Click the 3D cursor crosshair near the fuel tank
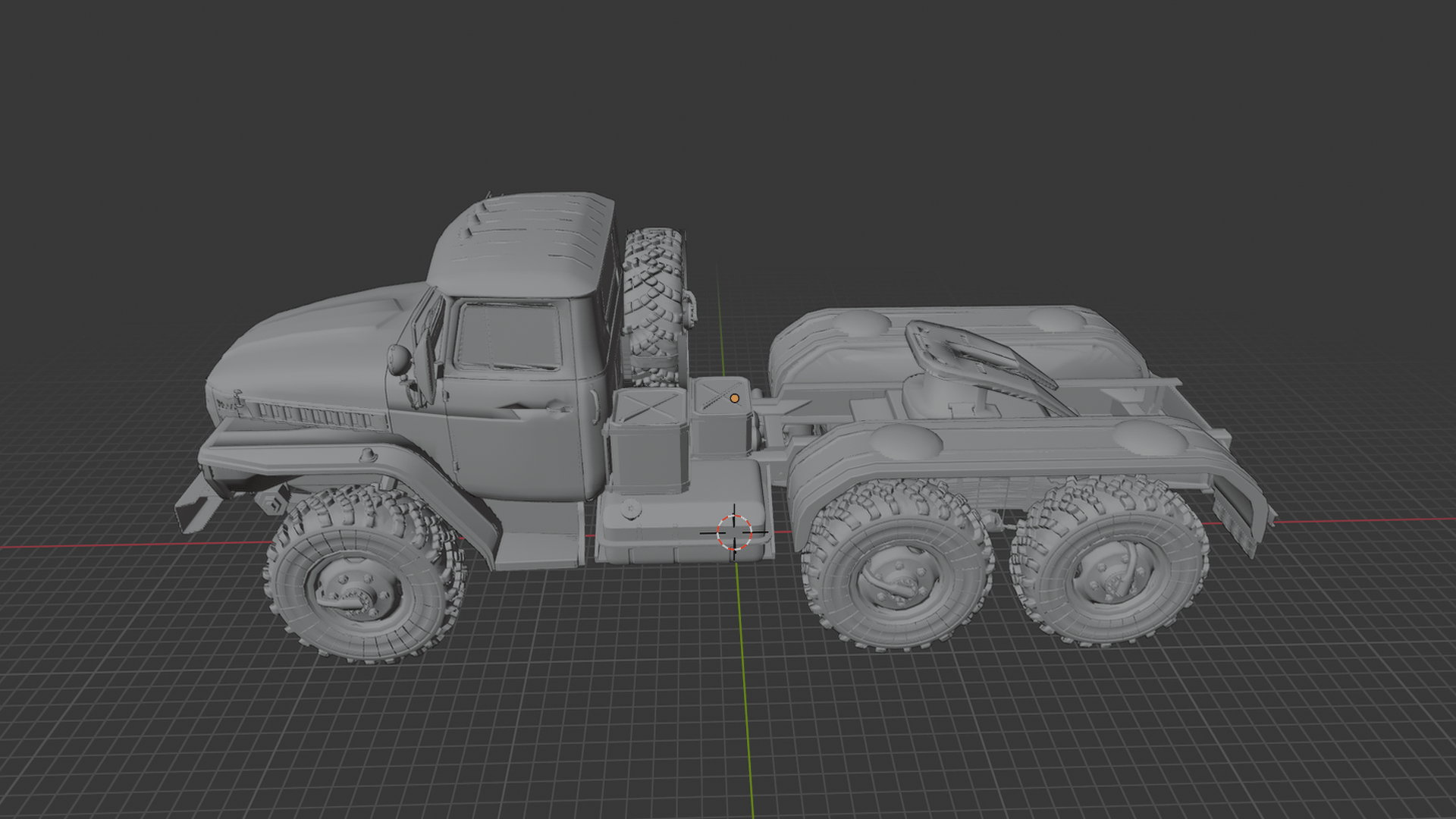The image size is (1456, 819). pyautogui.click(x=734, y=532)
